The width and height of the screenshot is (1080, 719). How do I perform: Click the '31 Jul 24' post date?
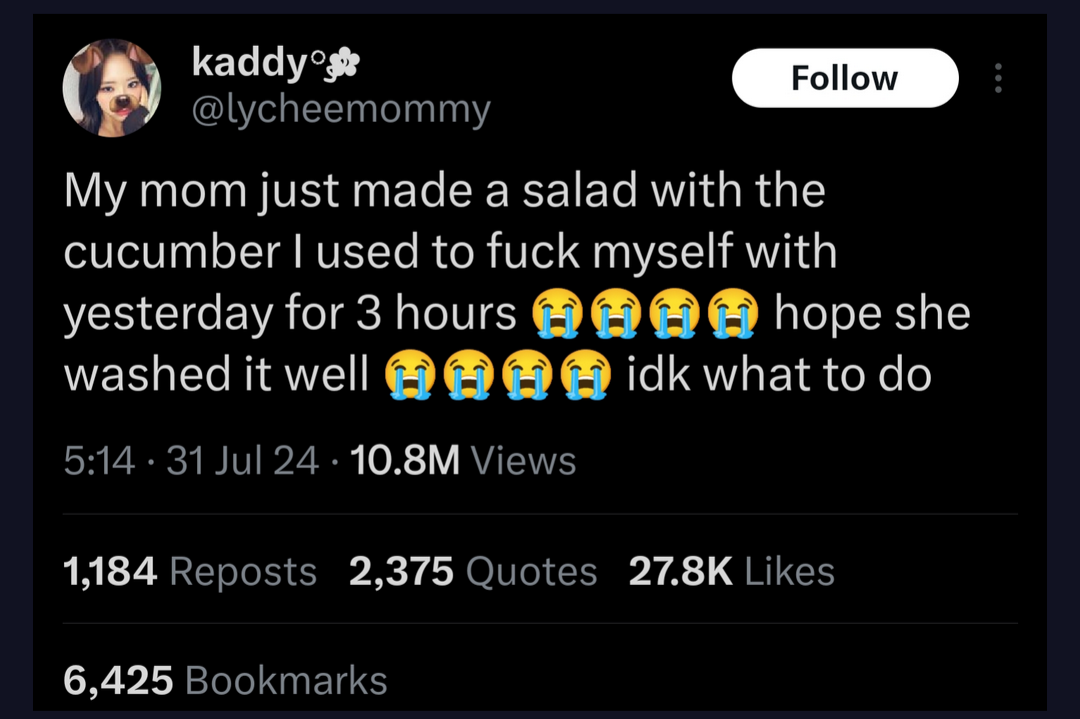244,461
